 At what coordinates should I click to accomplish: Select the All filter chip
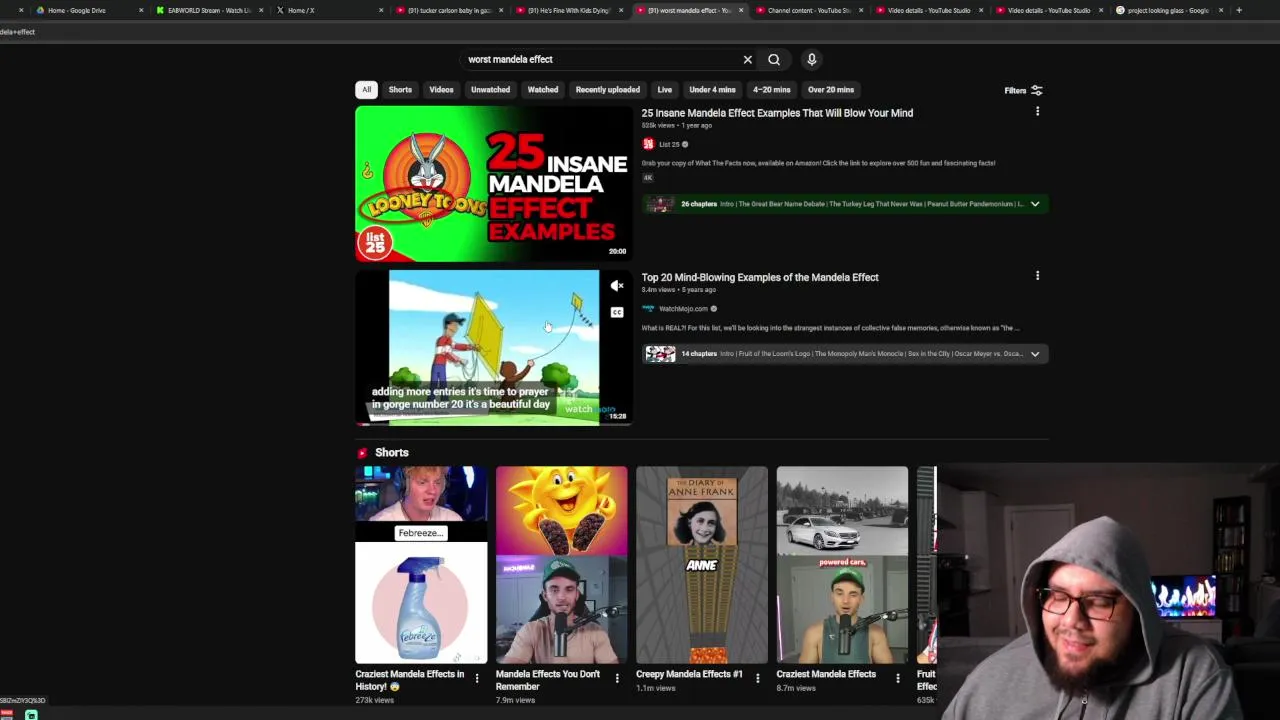click(x=366, y=90)
